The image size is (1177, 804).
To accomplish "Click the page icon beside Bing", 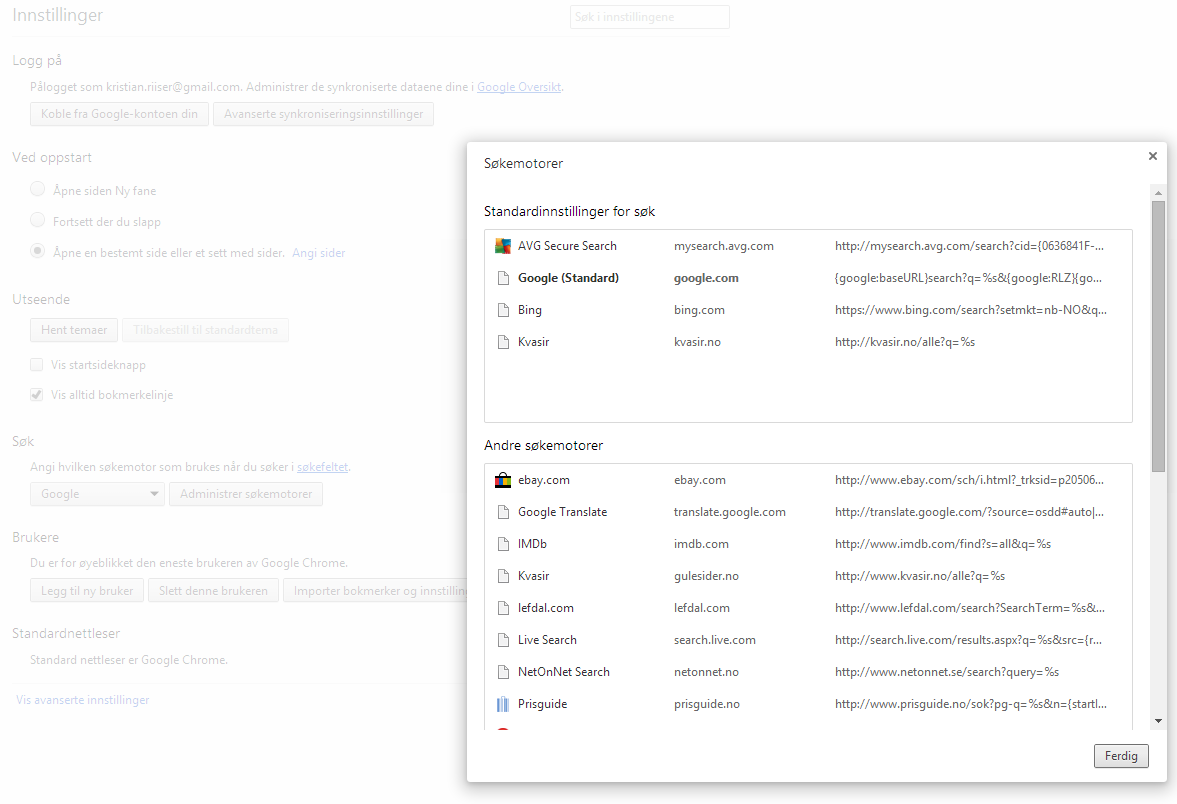I will pyautogui.click(x=503, y=310).
